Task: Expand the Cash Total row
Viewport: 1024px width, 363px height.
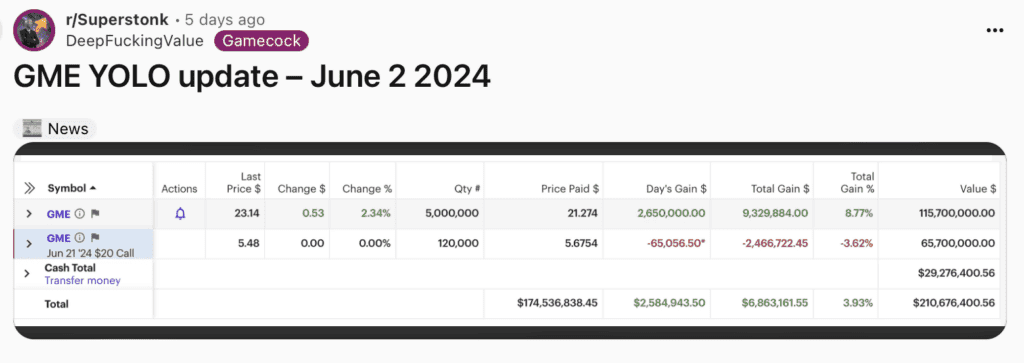Action: (x=27, y=274)
